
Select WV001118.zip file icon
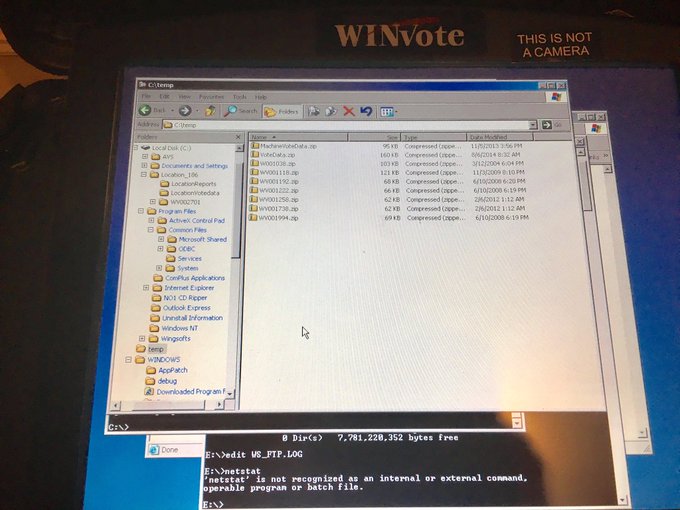tap(254, 172)
